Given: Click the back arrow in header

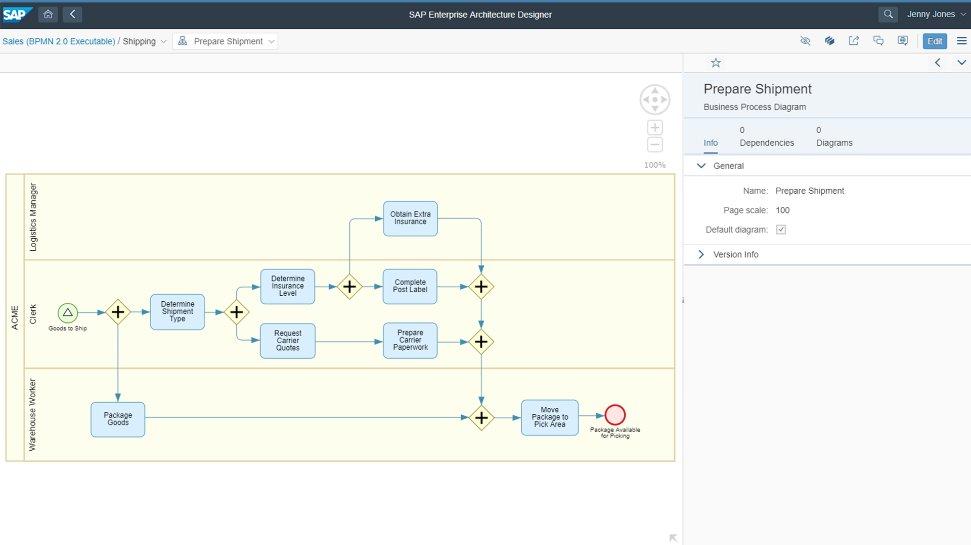Looking at the screenshot, I should (x=72, y=14).
